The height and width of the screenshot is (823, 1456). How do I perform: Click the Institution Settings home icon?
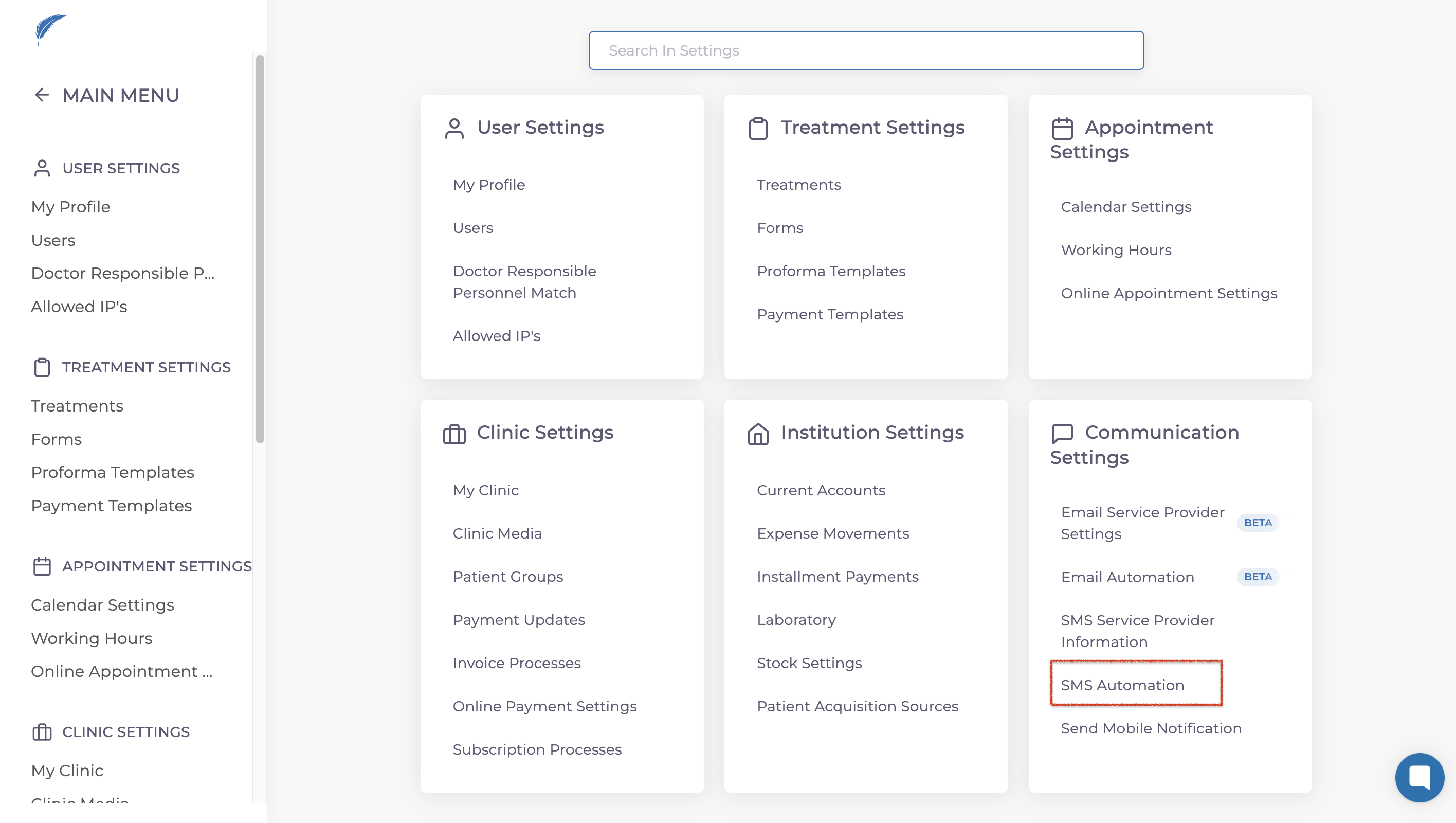[758, 434]
